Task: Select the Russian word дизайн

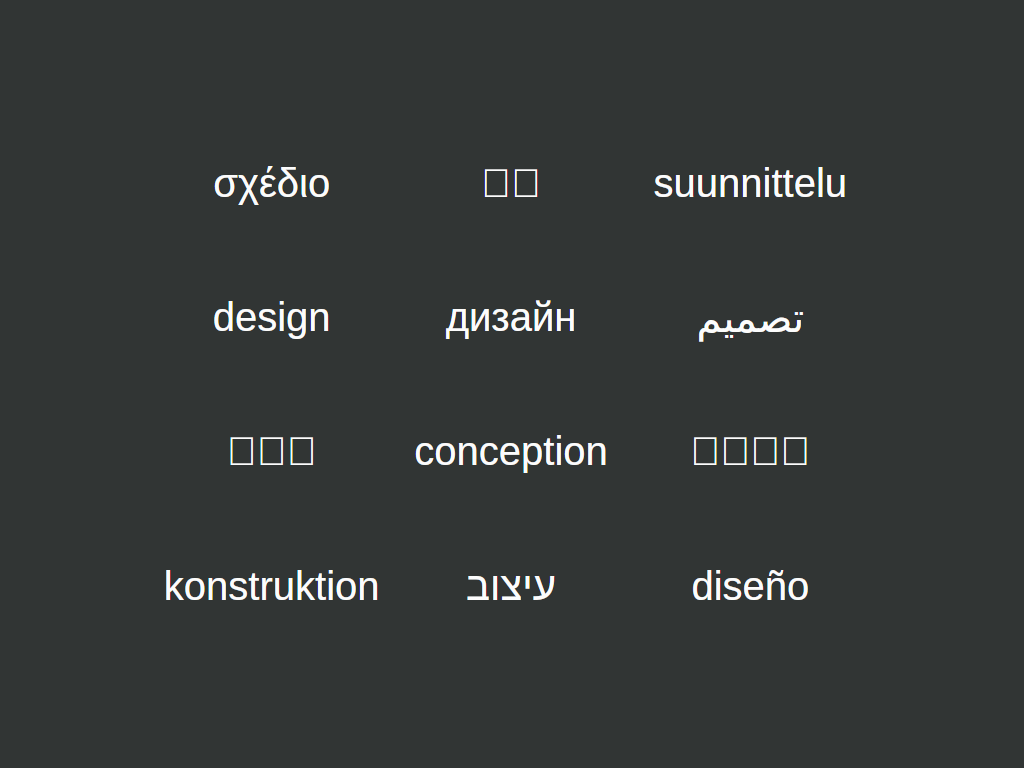Action: pyautogui.click(x=510, y=318)
